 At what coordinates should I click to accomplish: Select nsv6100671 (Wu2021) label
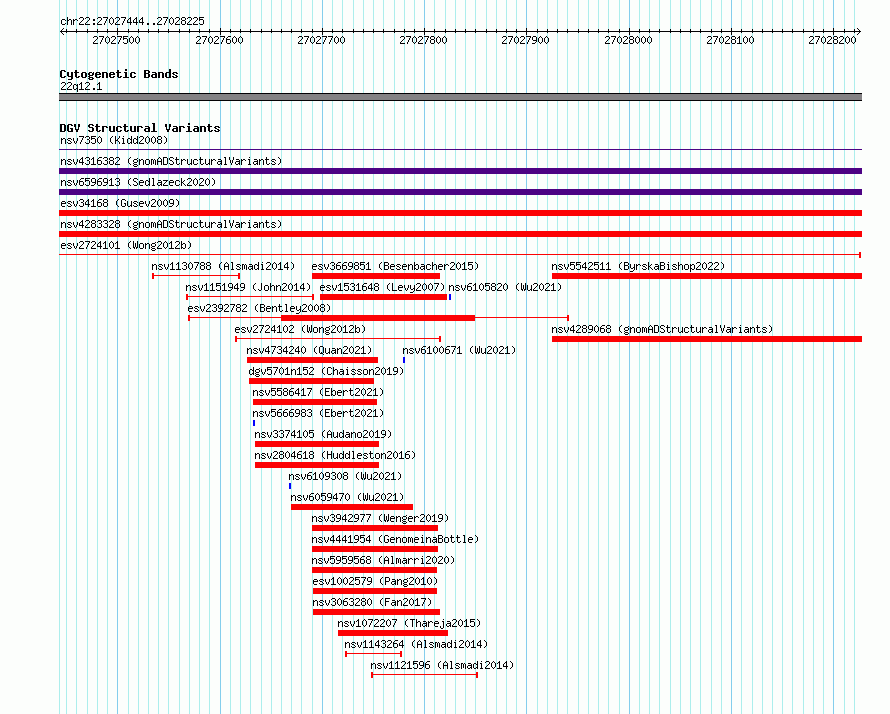tap(459, 350)
